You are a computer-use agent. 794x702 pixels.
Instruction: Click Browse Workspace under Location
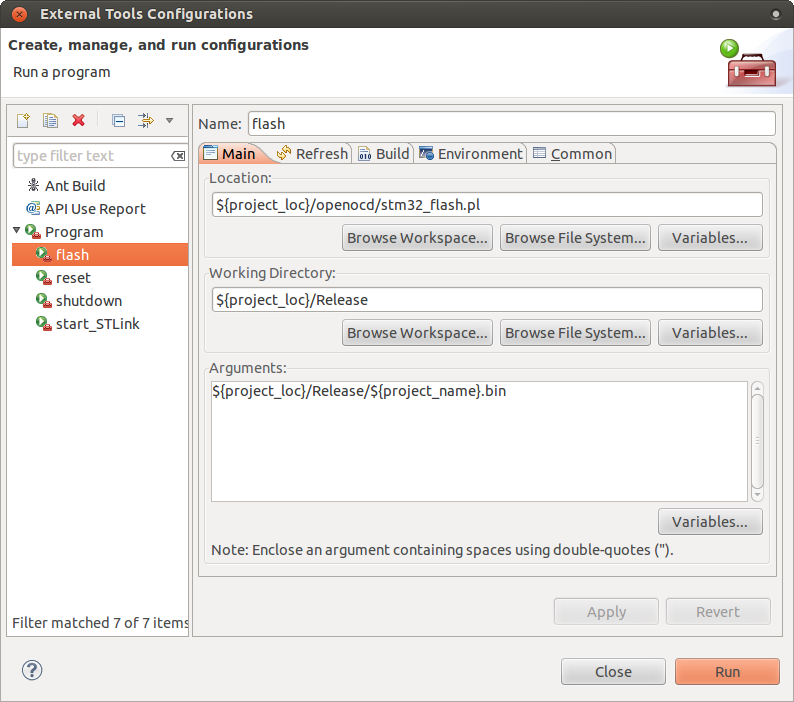tap(417, 238)
